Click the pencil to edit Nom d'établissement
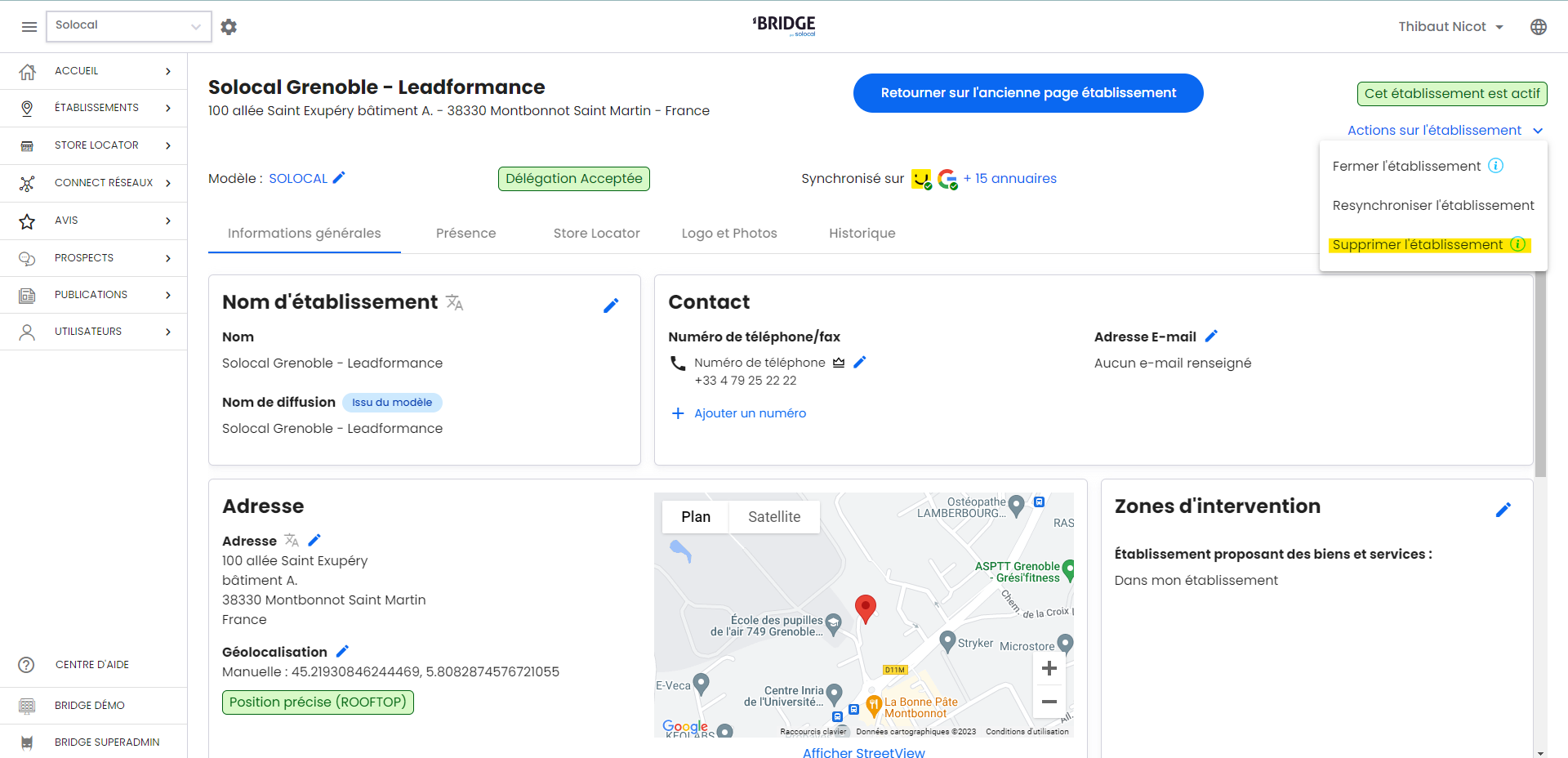Viewport: 1568px width, 758px height. click(x=611, y=305)
